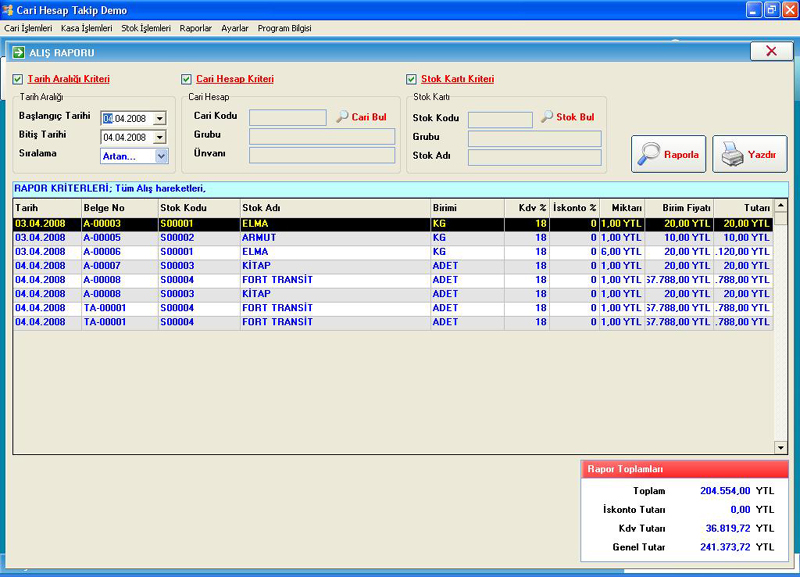Click the magnifier icon beside Cari Bul
The height and width of the screenshot is (577, 800).
click(342, 117)
